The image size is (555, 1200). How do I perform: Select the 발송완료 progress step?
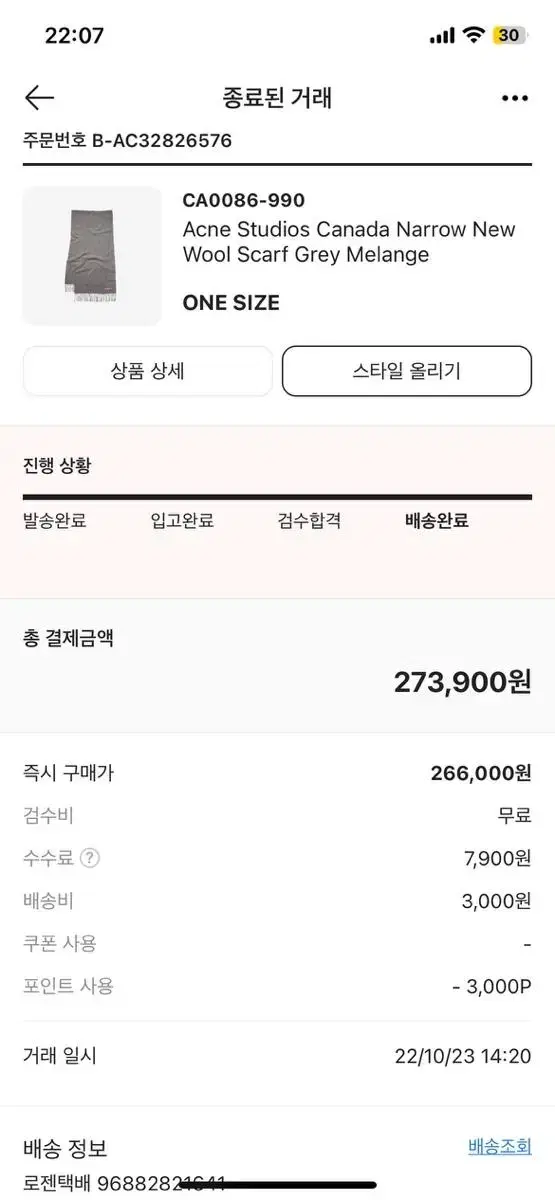point(55,520)
